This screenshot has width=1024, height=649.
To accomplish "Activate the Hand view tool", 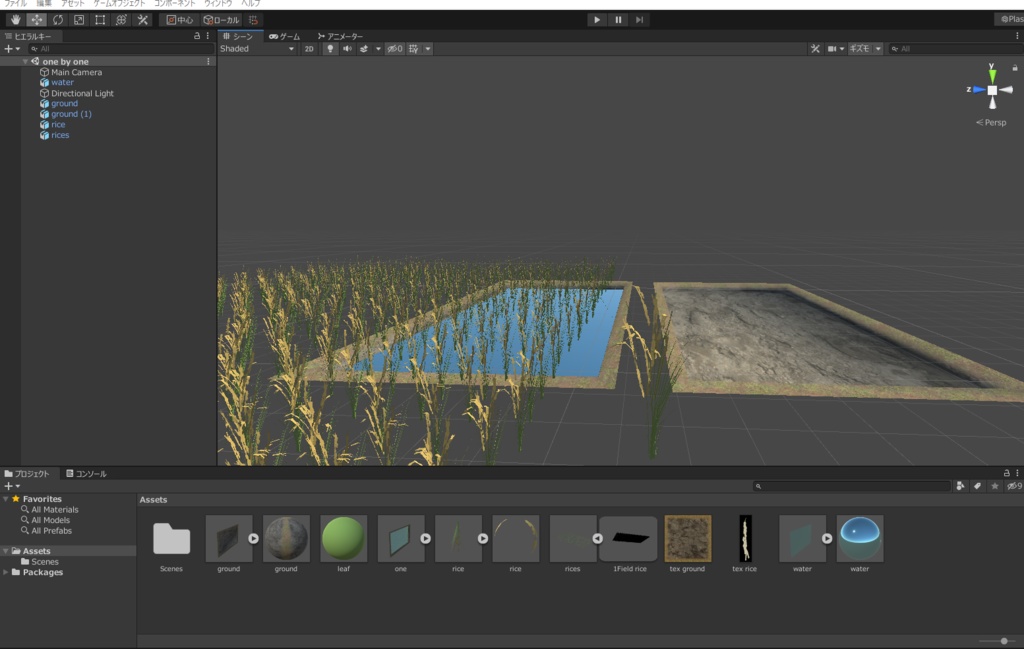I will pyautogui.click(x=15, y=20).
